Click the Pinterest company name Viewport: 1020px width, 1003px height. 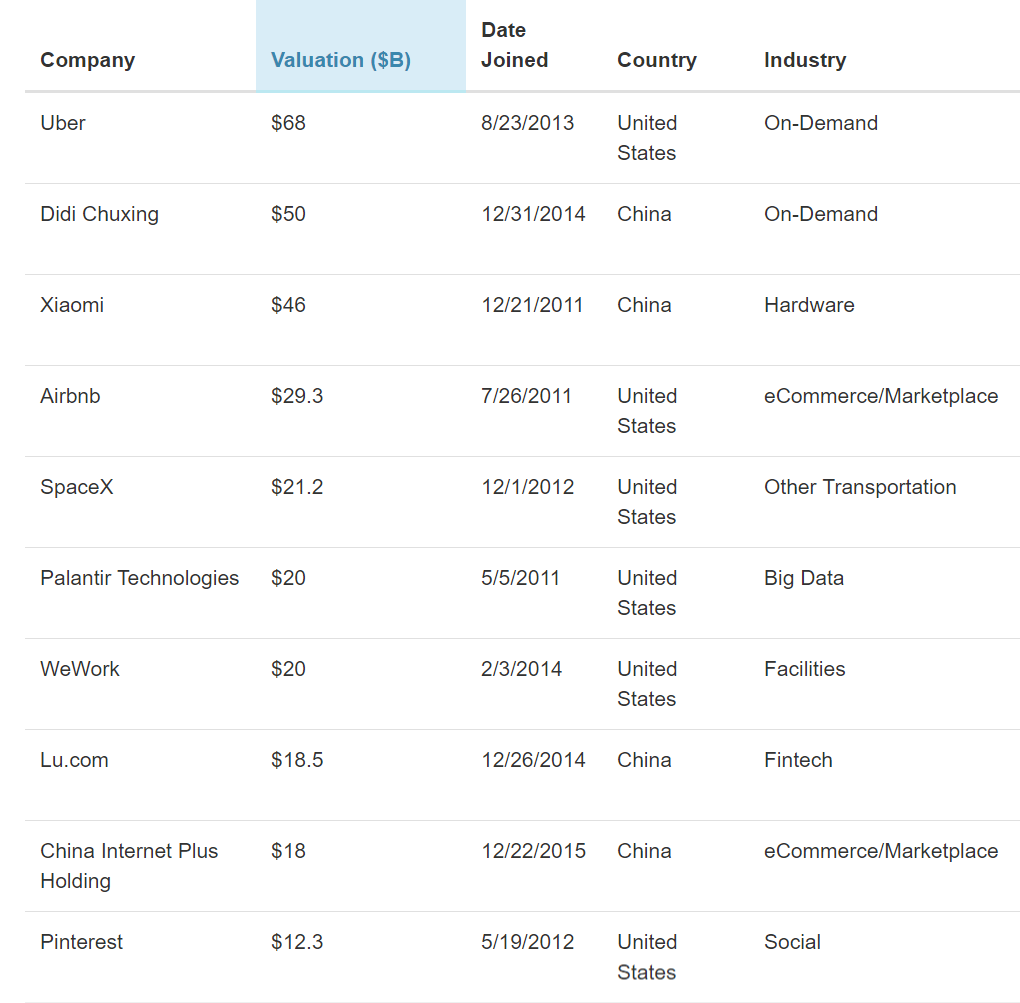[x=81, y=942]
